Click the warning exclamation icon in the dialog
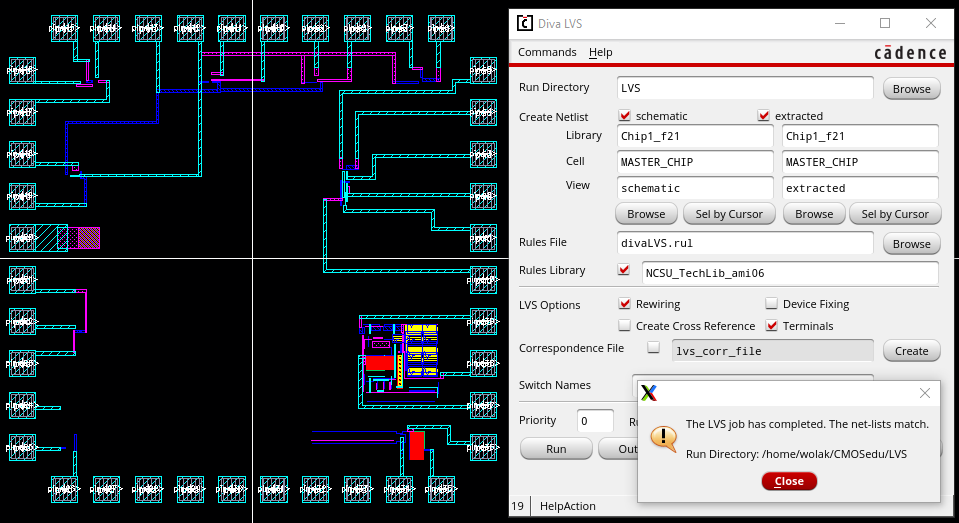This screenshot has width=959, height=523. [662, 438]
